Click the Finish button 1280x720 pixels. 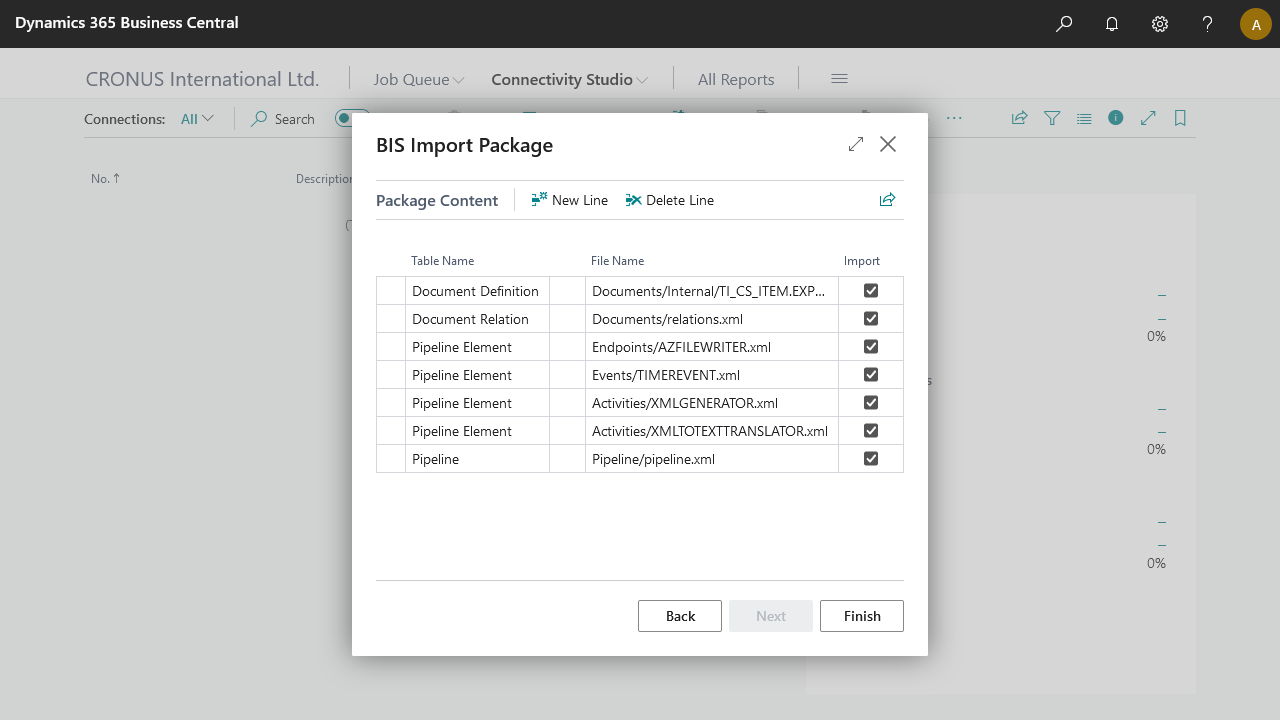pyautogui.click(x=862, y=616)
